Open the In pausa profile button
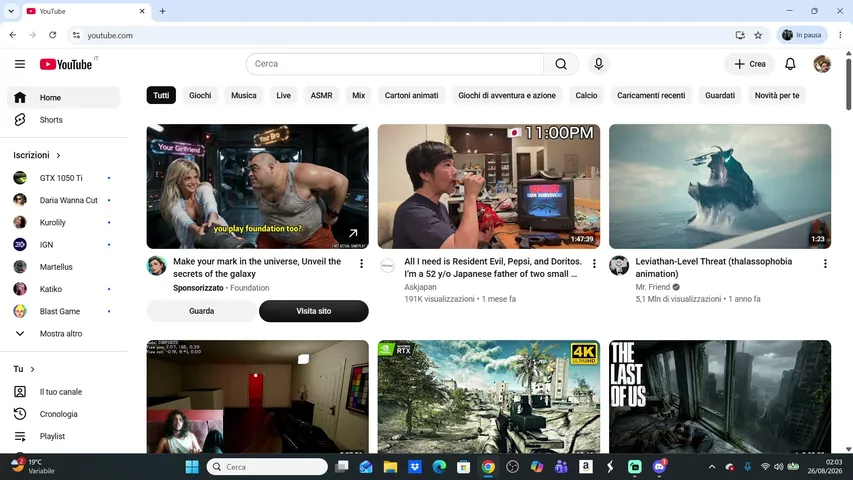This screenshot has height=480, width=853. coord(802,35)
